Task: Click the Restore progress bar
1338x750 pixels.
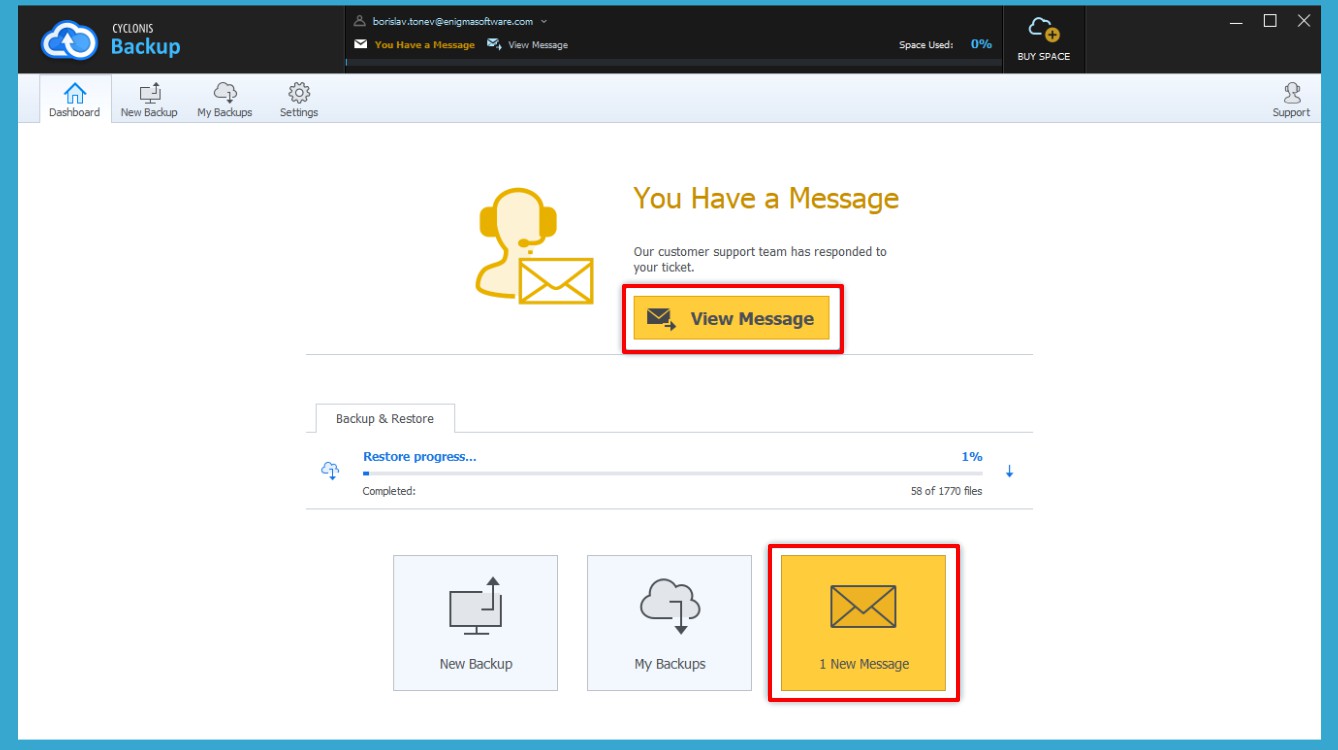Action: click(x=672, y=473)
